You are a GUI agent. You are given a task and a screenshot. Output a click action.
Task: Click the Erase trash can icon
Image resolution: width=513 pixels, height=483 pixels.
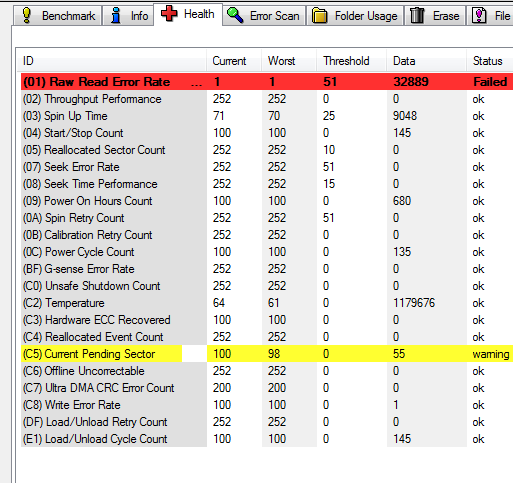tap(417, 15)
